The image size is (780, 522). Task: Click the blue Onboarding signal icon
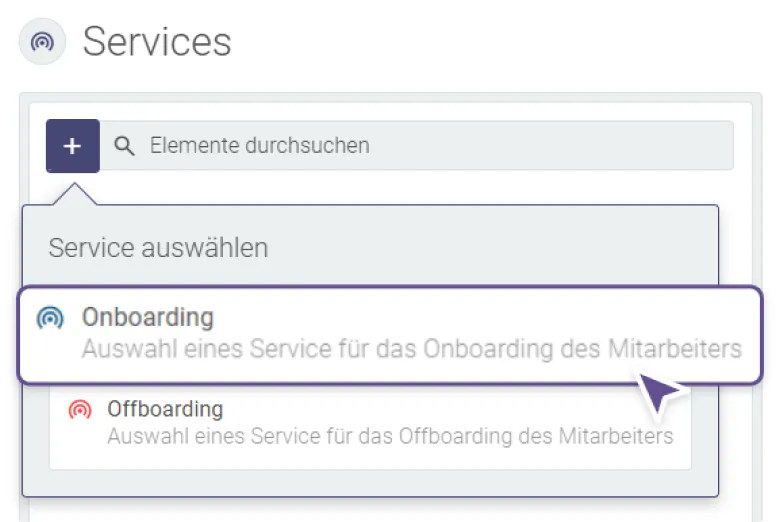click(x=50, y=317)
